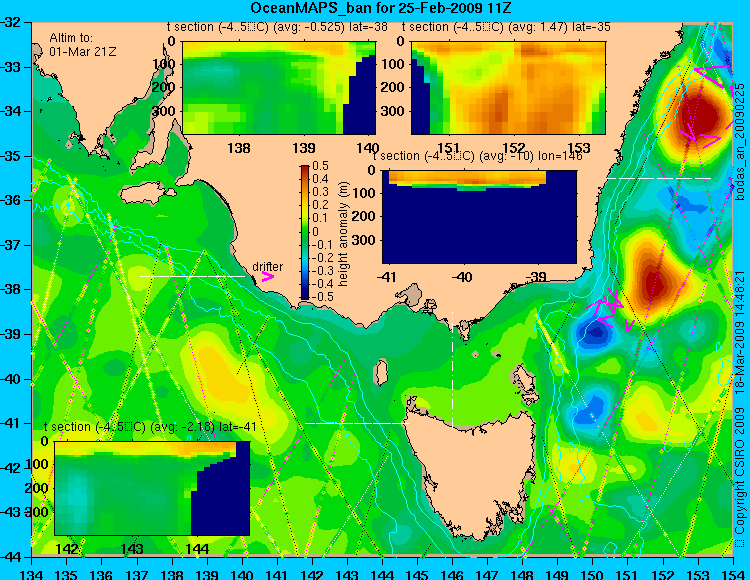Open the lat=-38 temperature section inset plot
This screenshot has width=750, height=580.
(x=279, y=88)
